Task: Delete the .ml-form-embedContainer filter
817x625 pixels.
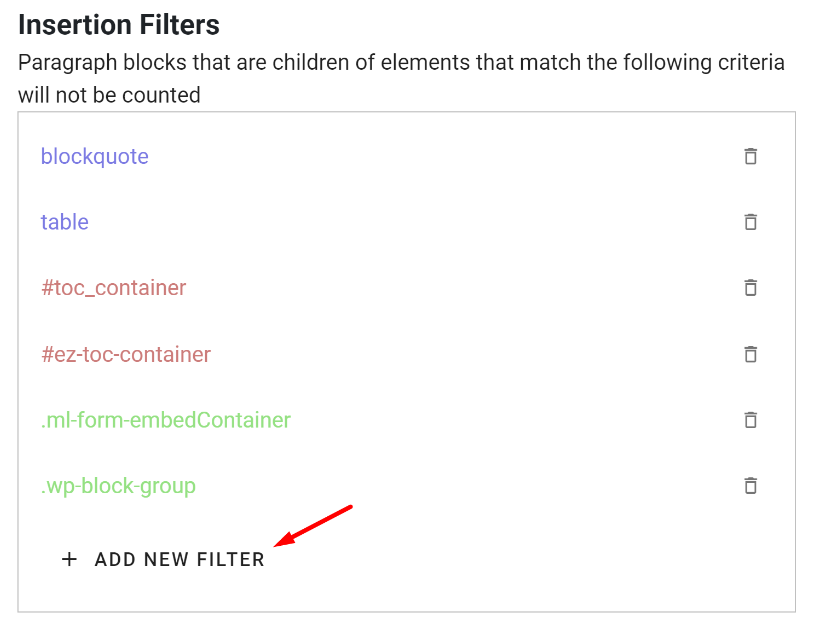Action: point(750,420)
